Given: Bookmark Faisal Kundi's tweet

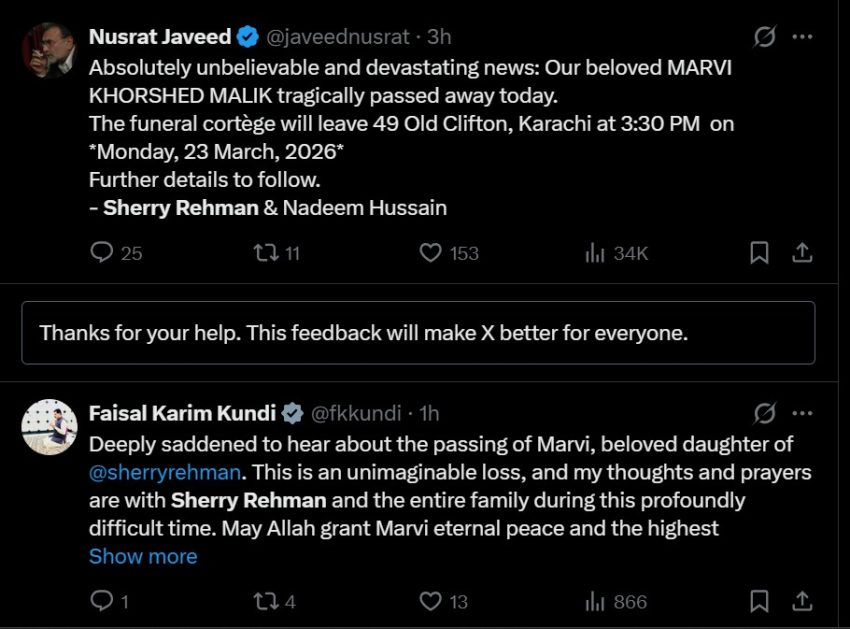Looking at the screenshot, I should tap(759, 601).
